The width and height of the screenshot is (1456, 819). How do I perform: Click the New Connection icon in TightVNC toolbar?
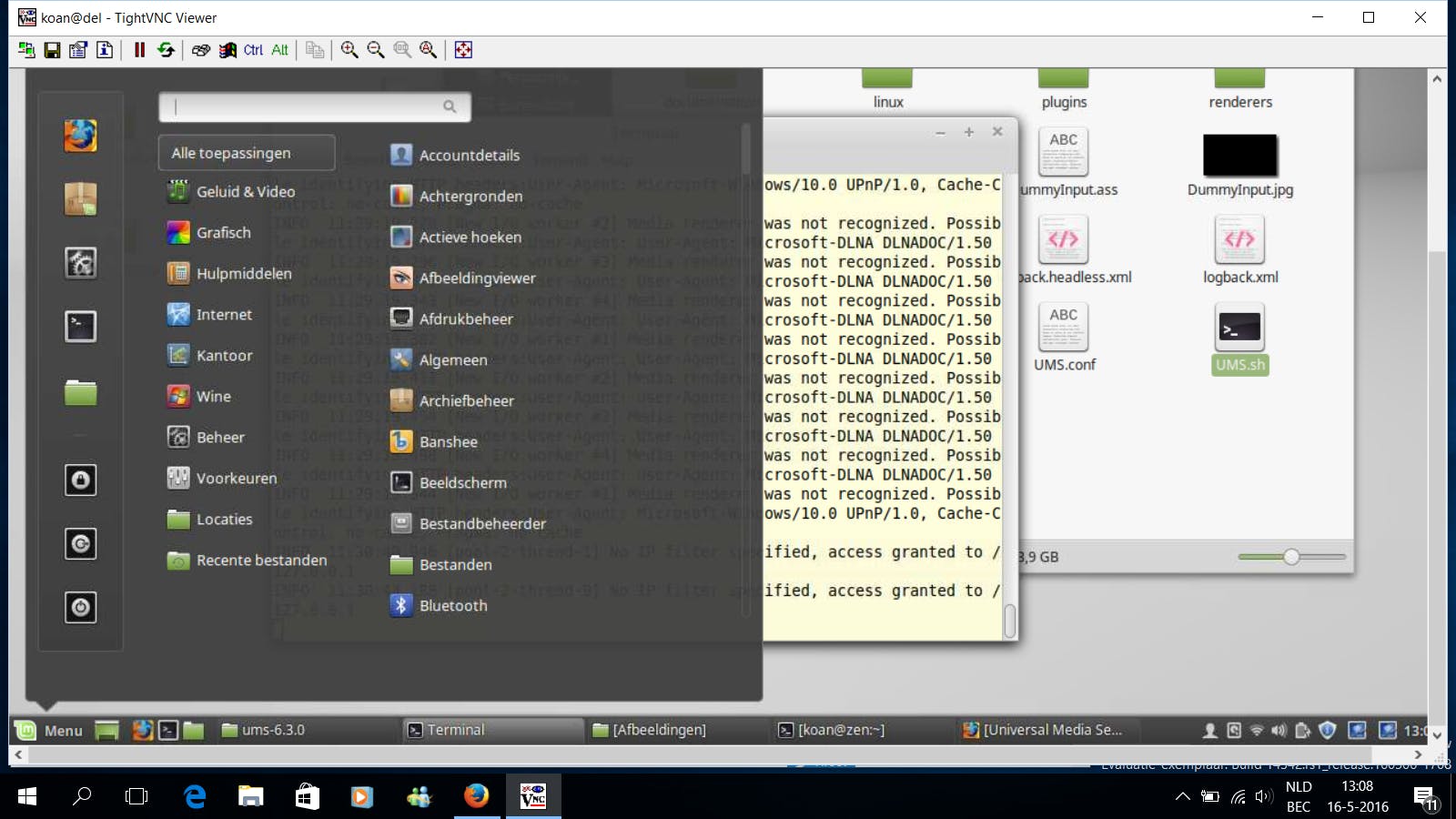26,50
